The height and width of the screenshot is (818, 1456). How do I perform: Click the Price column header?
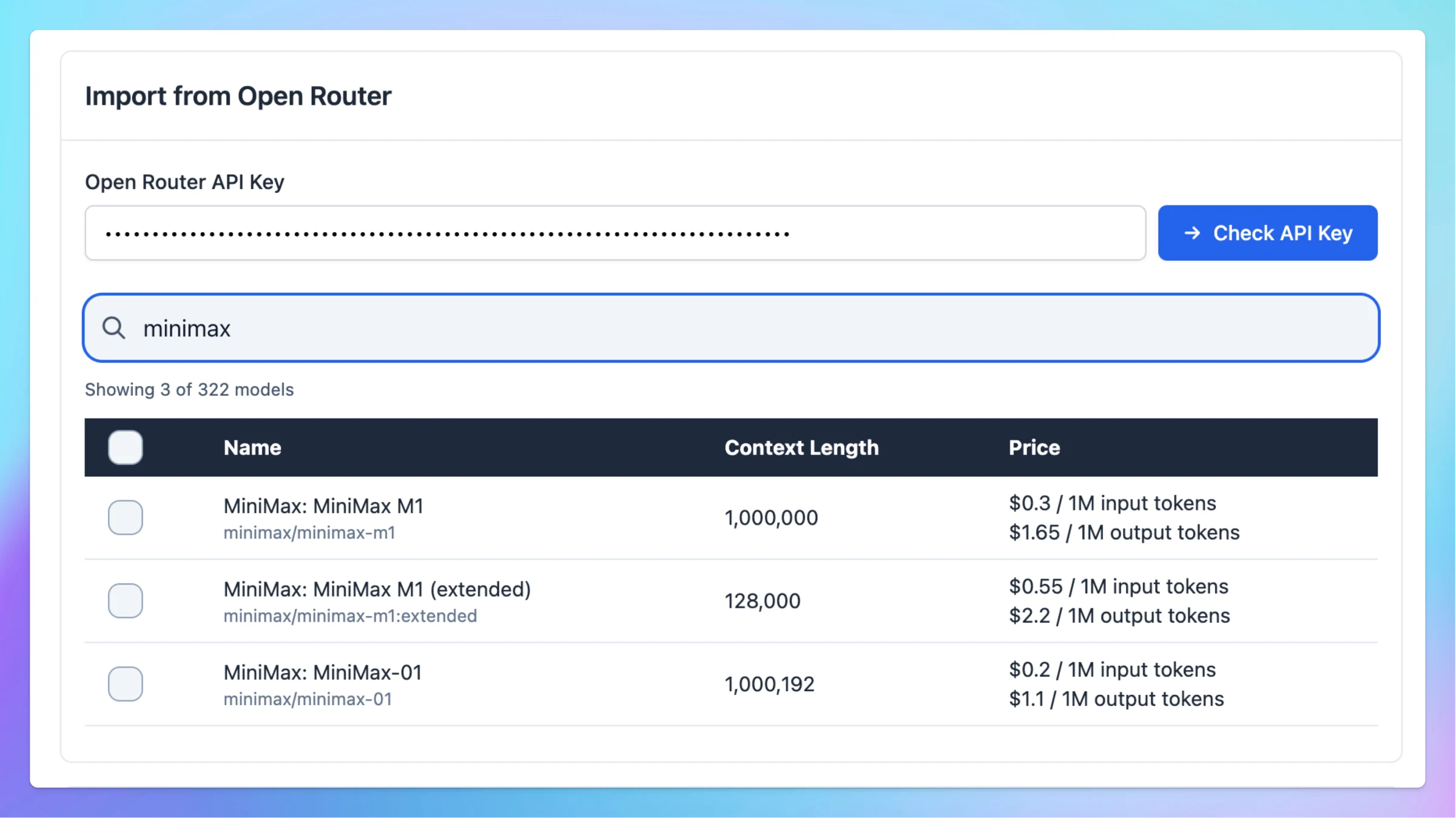pos(1034,448)
